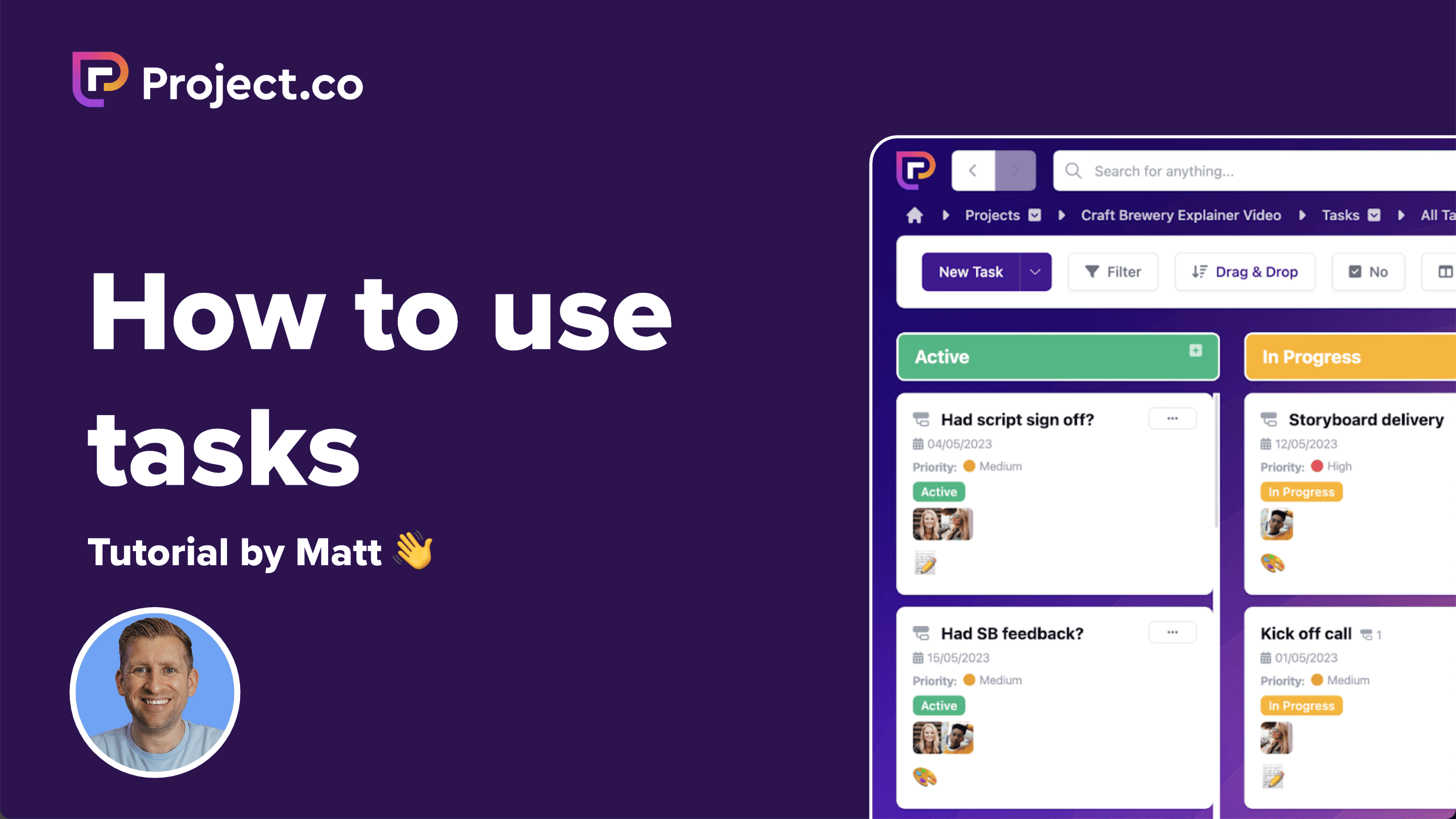The image size is (1456, 819).
Task: Click the New Task button
Action: tap(970, 272)
